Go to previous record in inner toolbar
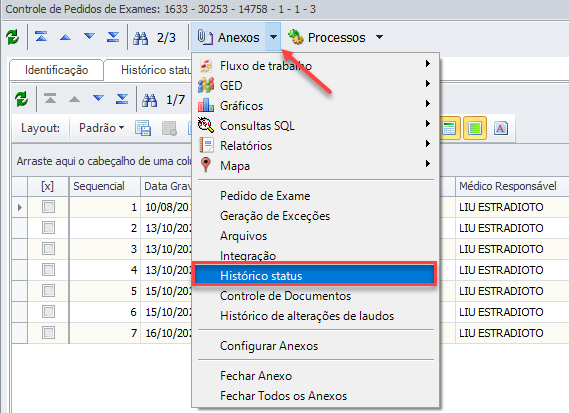This screenshot has width=569, height=413. click(x=74, y=99)
